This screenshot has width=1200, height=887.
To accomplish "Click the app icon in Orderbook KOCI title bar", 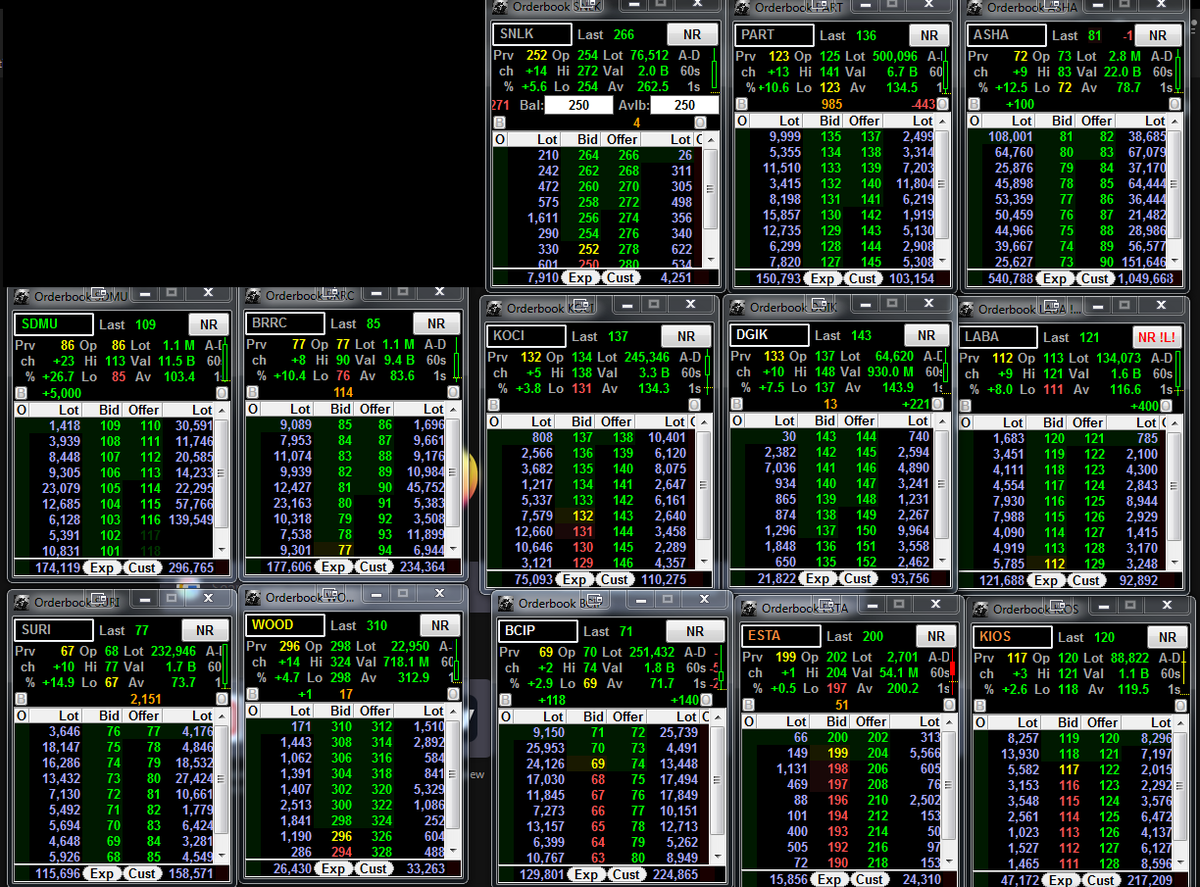I will [494, 308].
